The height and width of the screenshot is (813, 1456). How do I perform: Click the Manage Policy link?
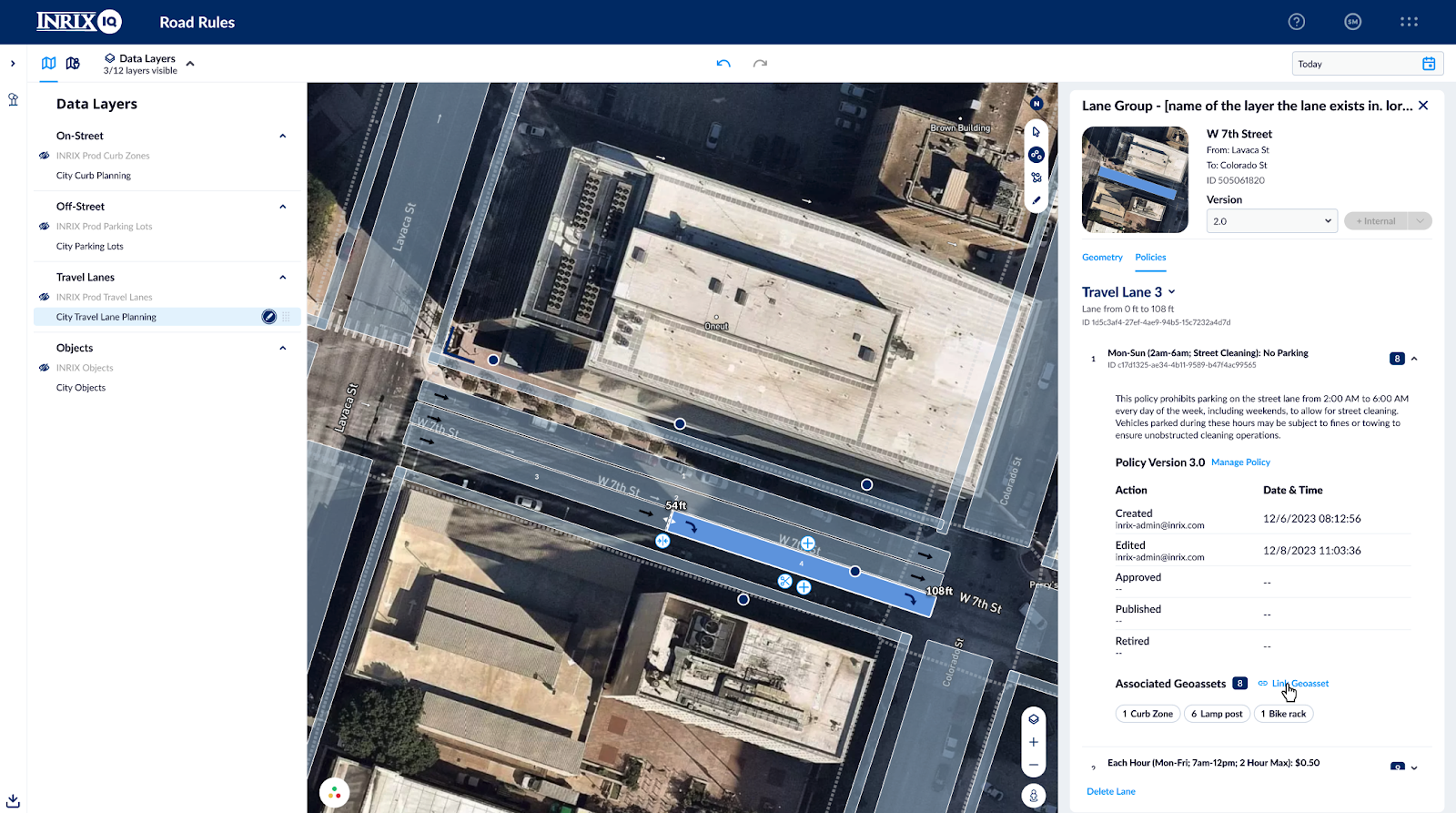(x=1240, y=462)
